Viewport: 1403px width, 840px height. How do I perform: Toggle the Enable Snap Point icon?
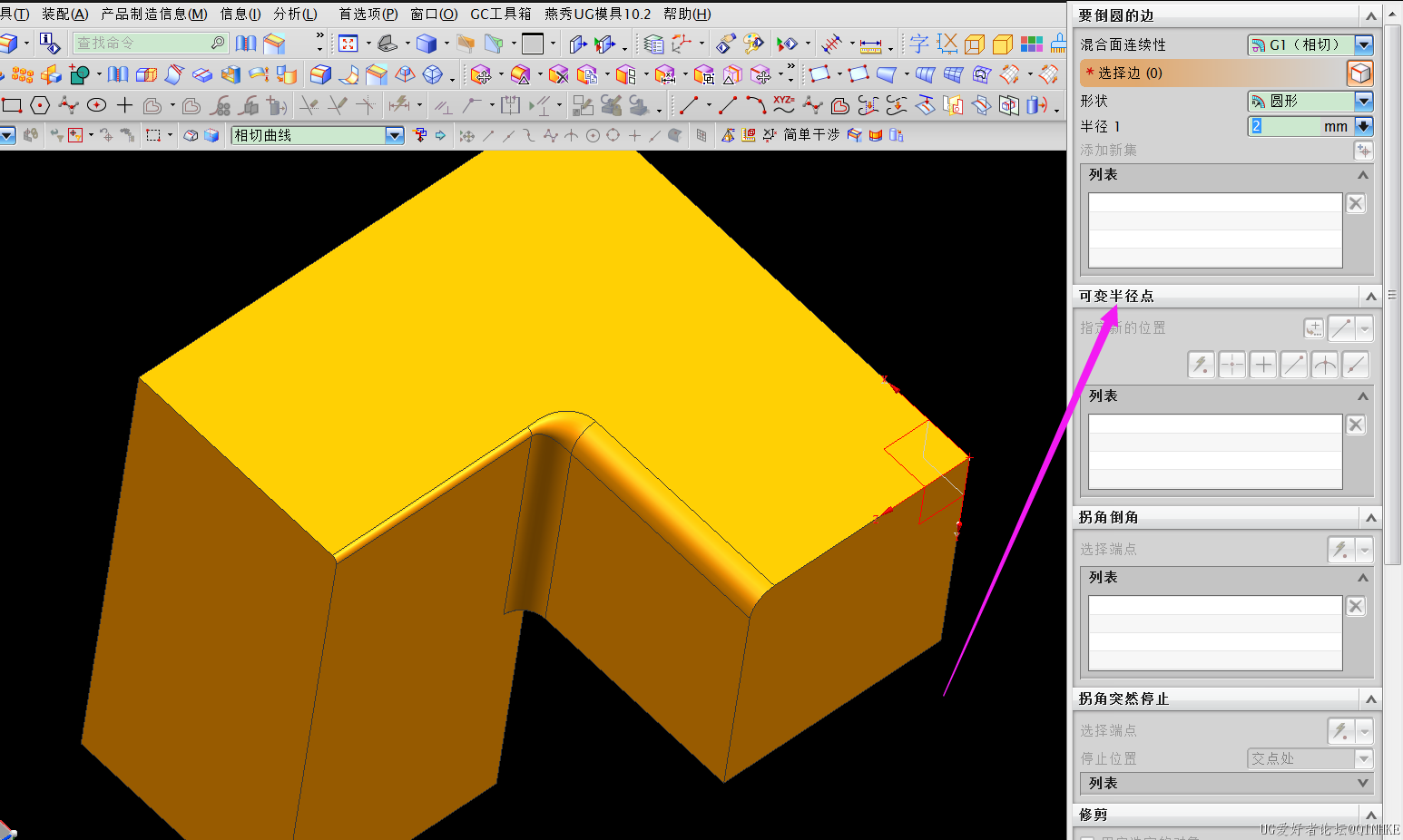pyautogui.click(x=467, y=135)
